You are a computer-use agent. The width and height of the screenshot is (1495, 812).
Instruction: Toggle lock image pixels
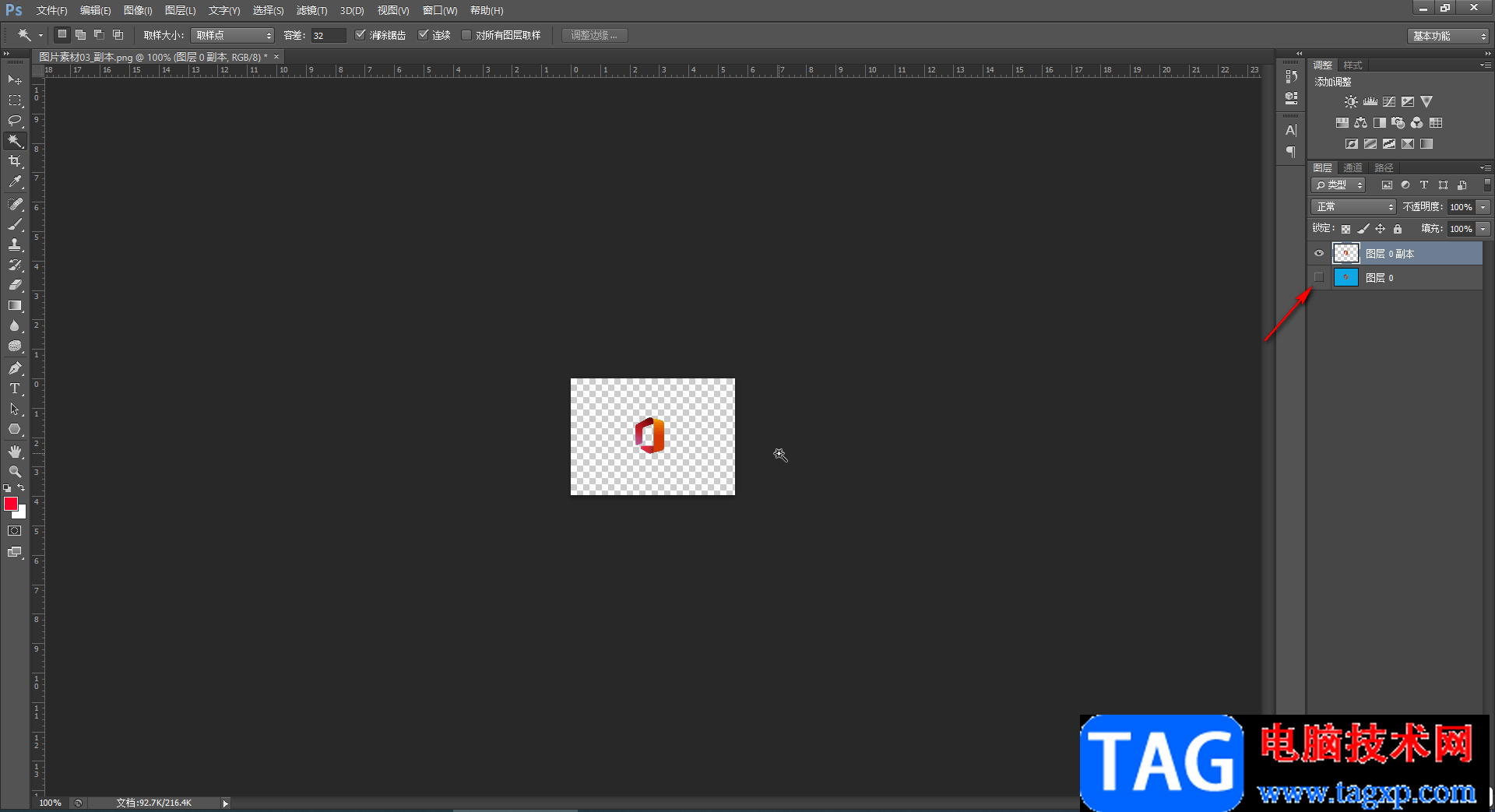pyautogui.click(x=1363, y=229)
